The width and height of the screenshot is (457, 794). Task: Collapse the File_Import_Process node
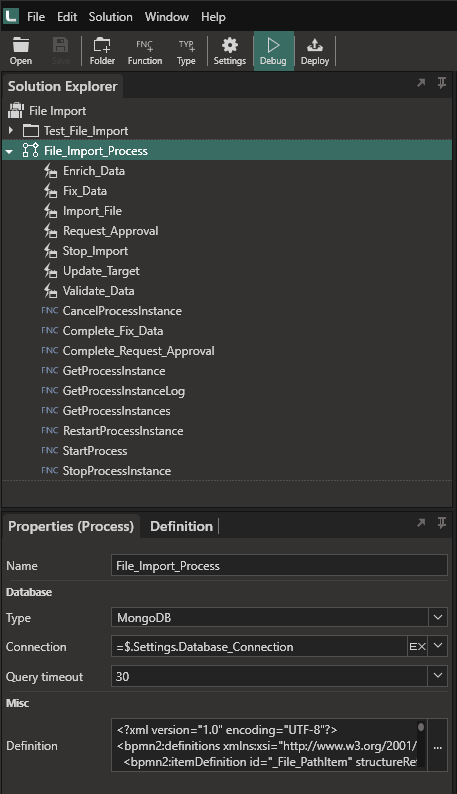pyautogui.click(x=9, y=151)
